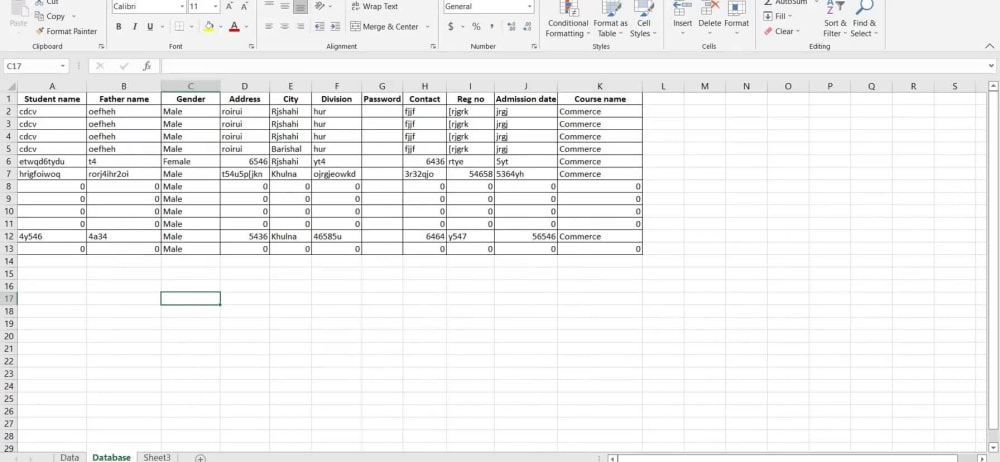This screenshot has width=1000, height=462.
Task: Toggle italic formatting
Action: (135, 27)
